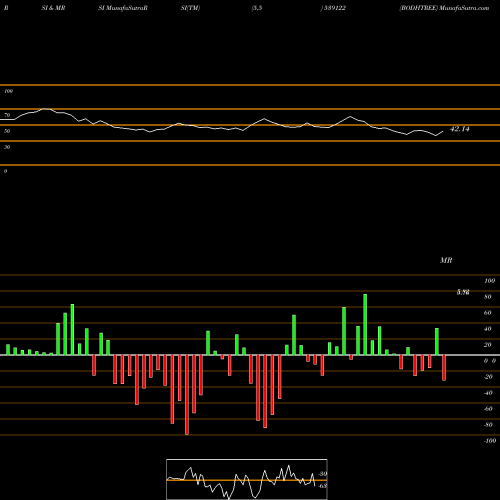Open the mini oscillator chart thumbnail

click(247, 479)
